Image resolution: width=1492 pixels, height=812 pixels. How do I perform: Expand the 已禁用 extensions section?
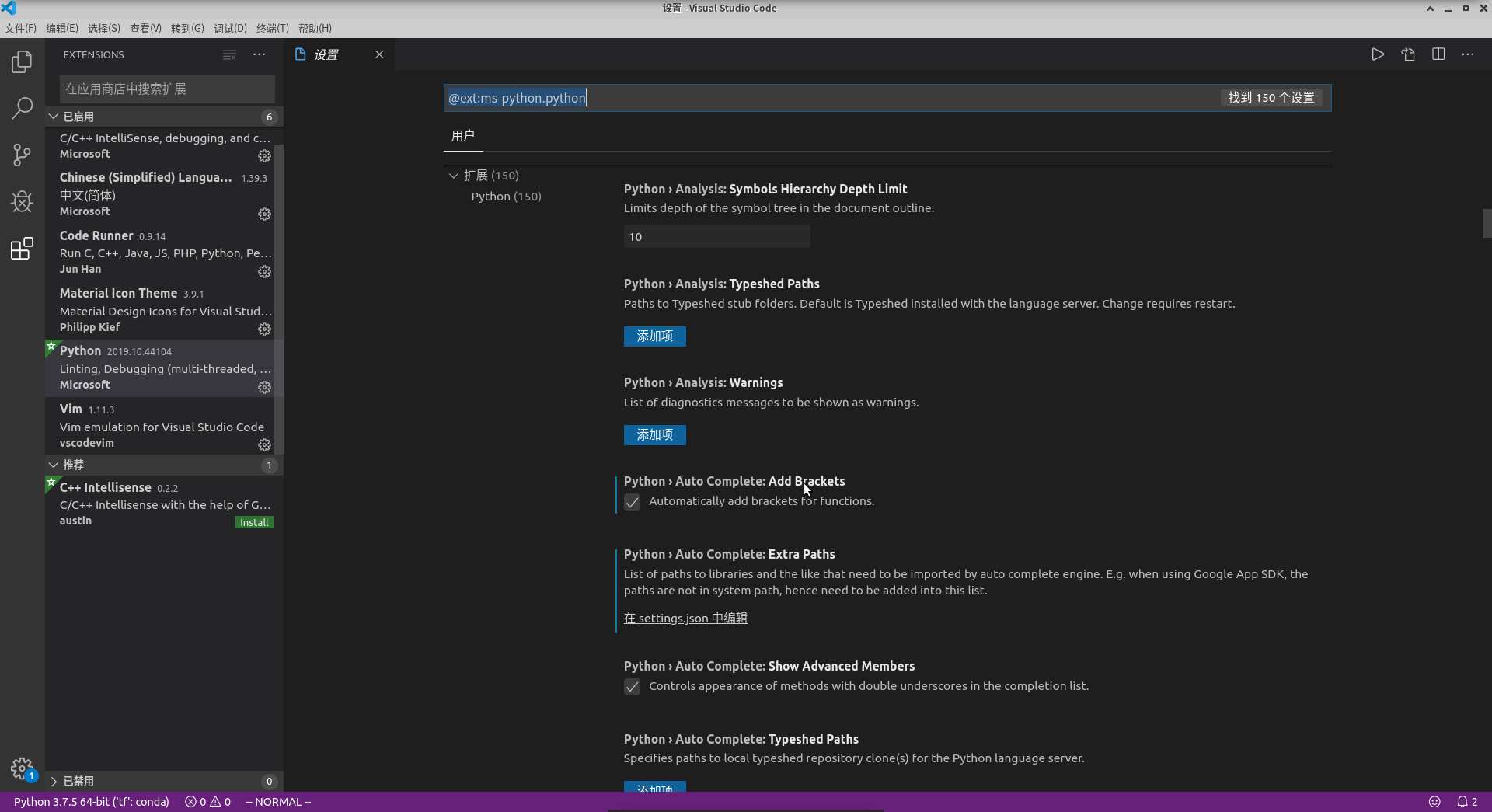coord(54,781)
